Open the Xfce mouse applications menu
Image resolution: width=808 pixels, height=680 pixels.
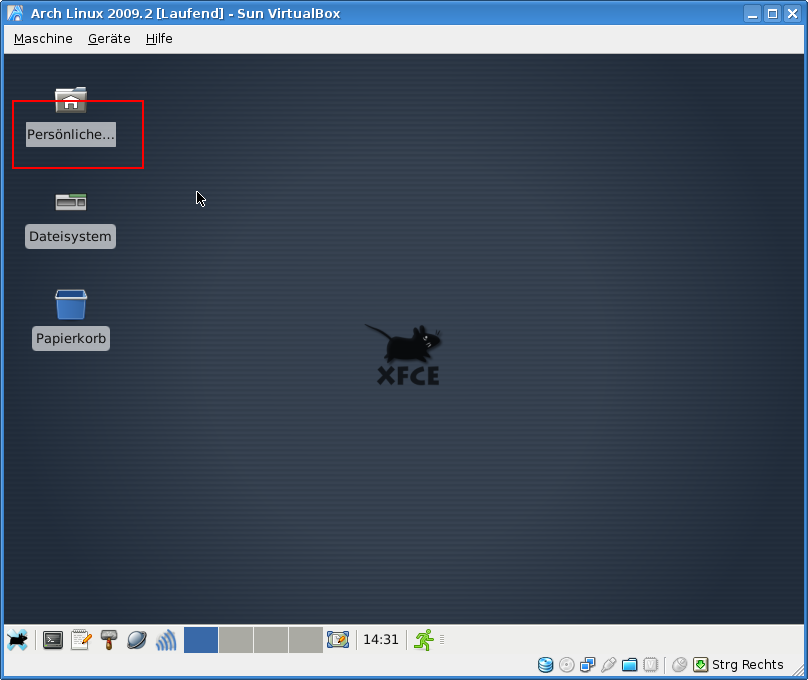(17, 640)
